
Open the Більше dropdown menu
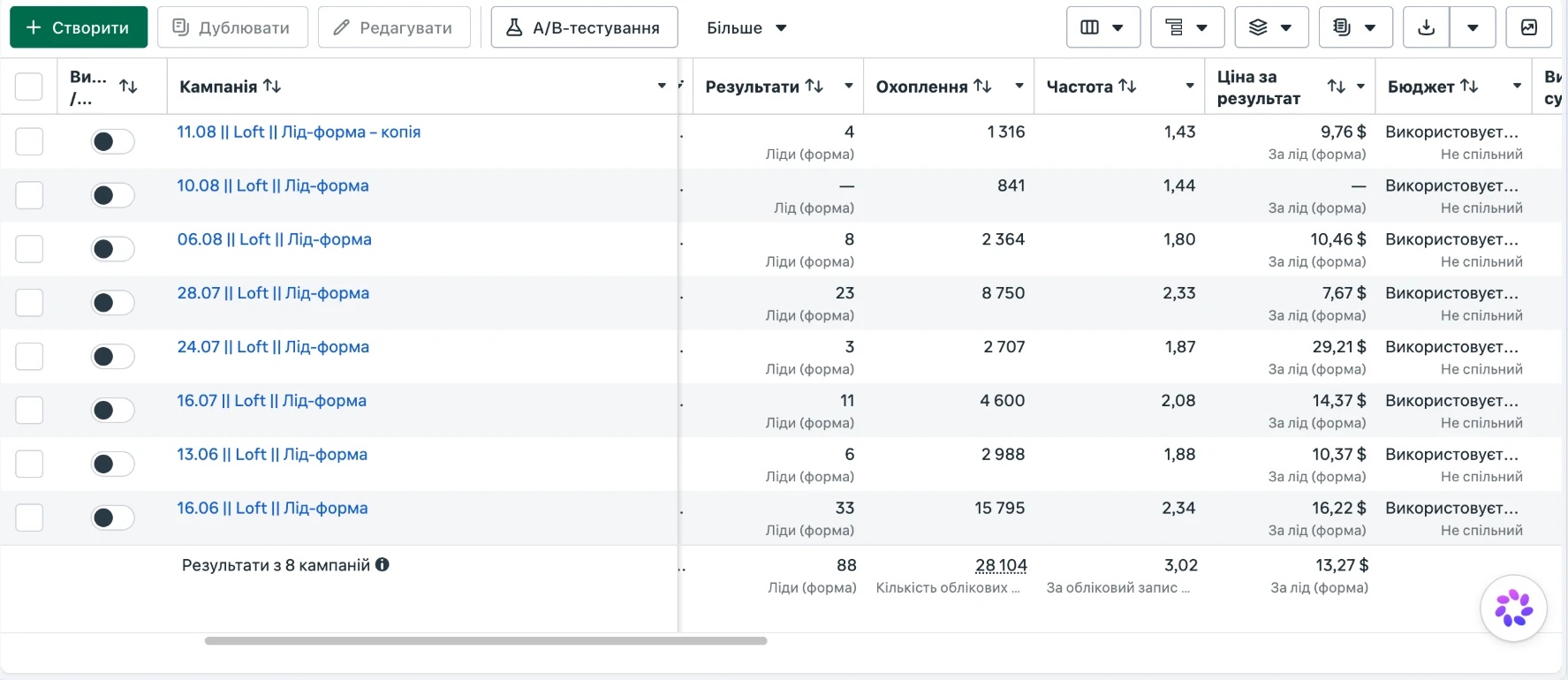746,27
